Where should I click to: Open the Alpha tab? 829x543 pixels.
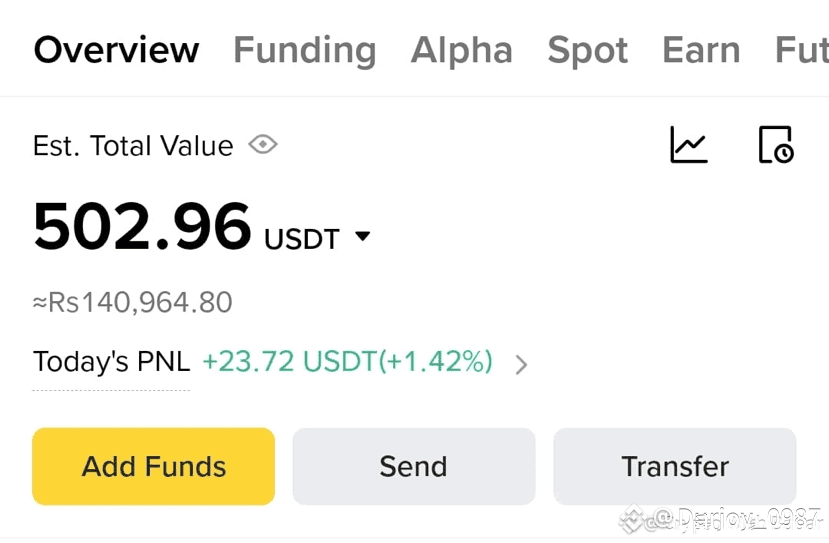pyautogui.click(x=461, y=50)
